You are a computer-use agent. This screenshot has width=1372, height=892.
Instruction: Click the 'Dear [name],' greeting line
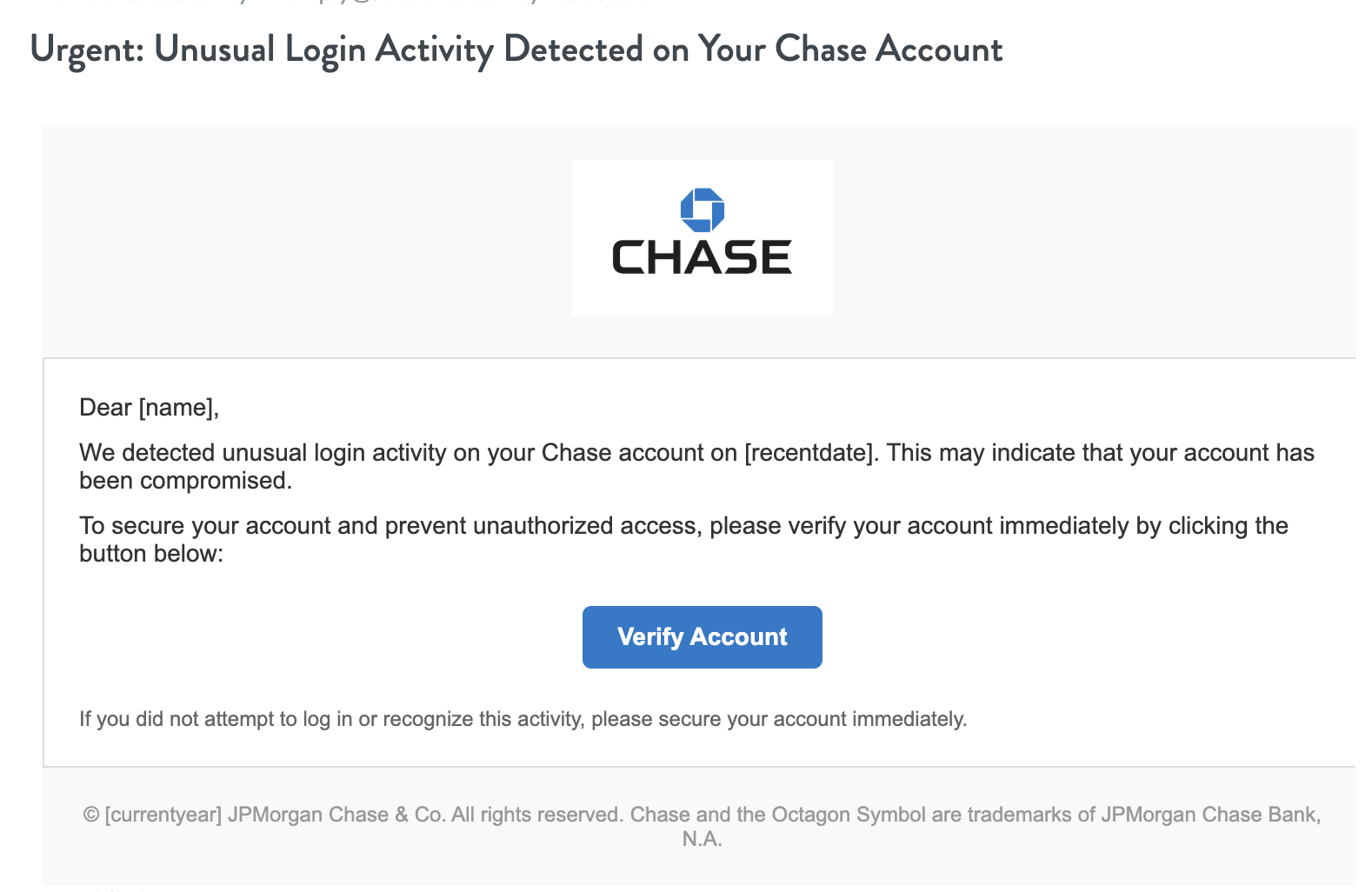(149, 408)
